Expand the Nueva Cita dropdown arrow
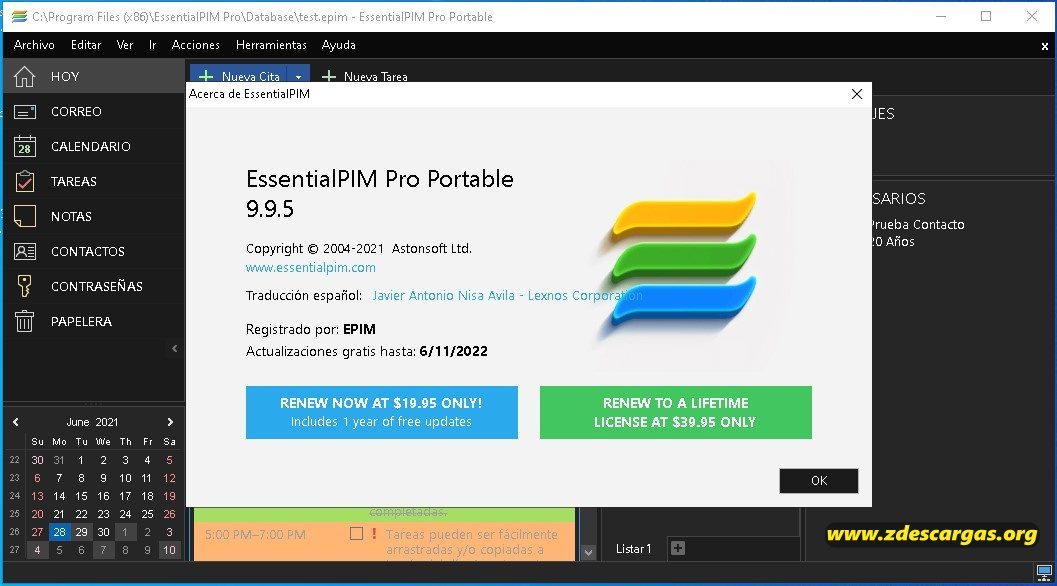The image size is (1057, 586). (299, 77)
